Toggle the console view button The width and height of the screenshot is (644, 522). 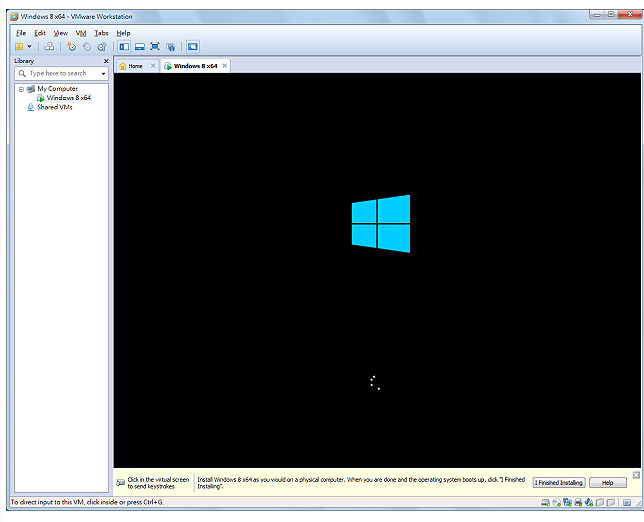[x=193, y=47]
